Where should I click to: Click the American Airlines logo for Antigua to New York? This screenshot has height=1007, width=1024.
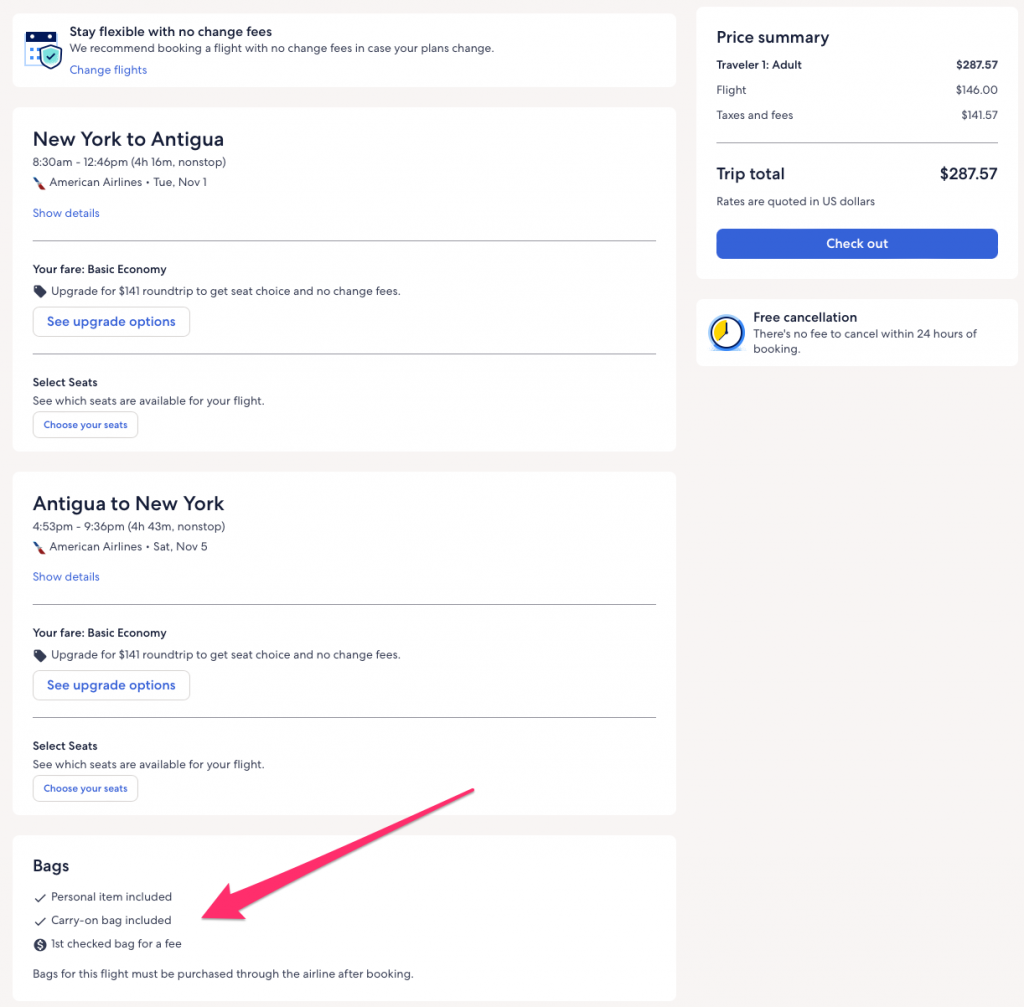(x=39, y=547)
